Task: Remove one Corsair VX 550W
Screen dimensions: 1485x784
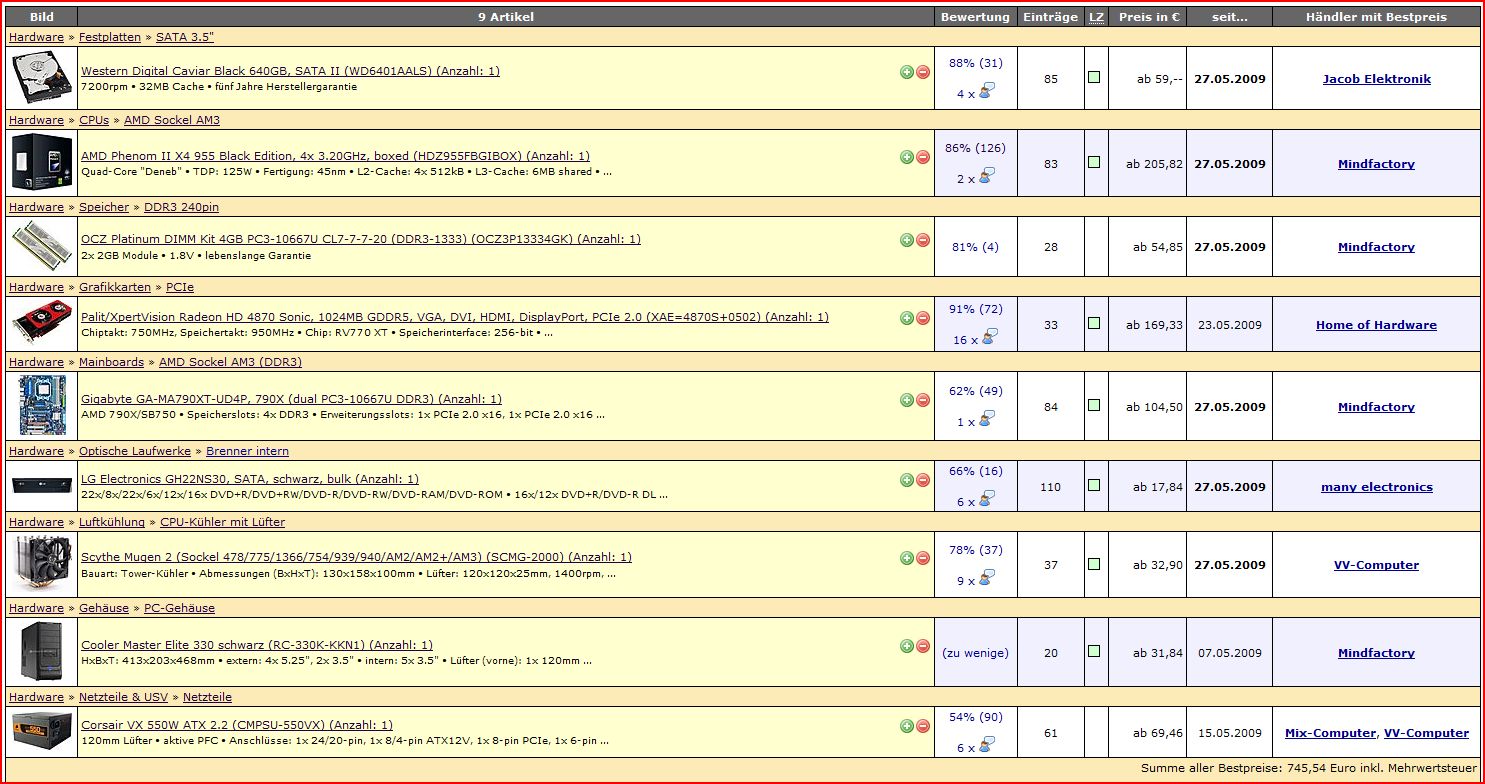Action: point(922,726)
